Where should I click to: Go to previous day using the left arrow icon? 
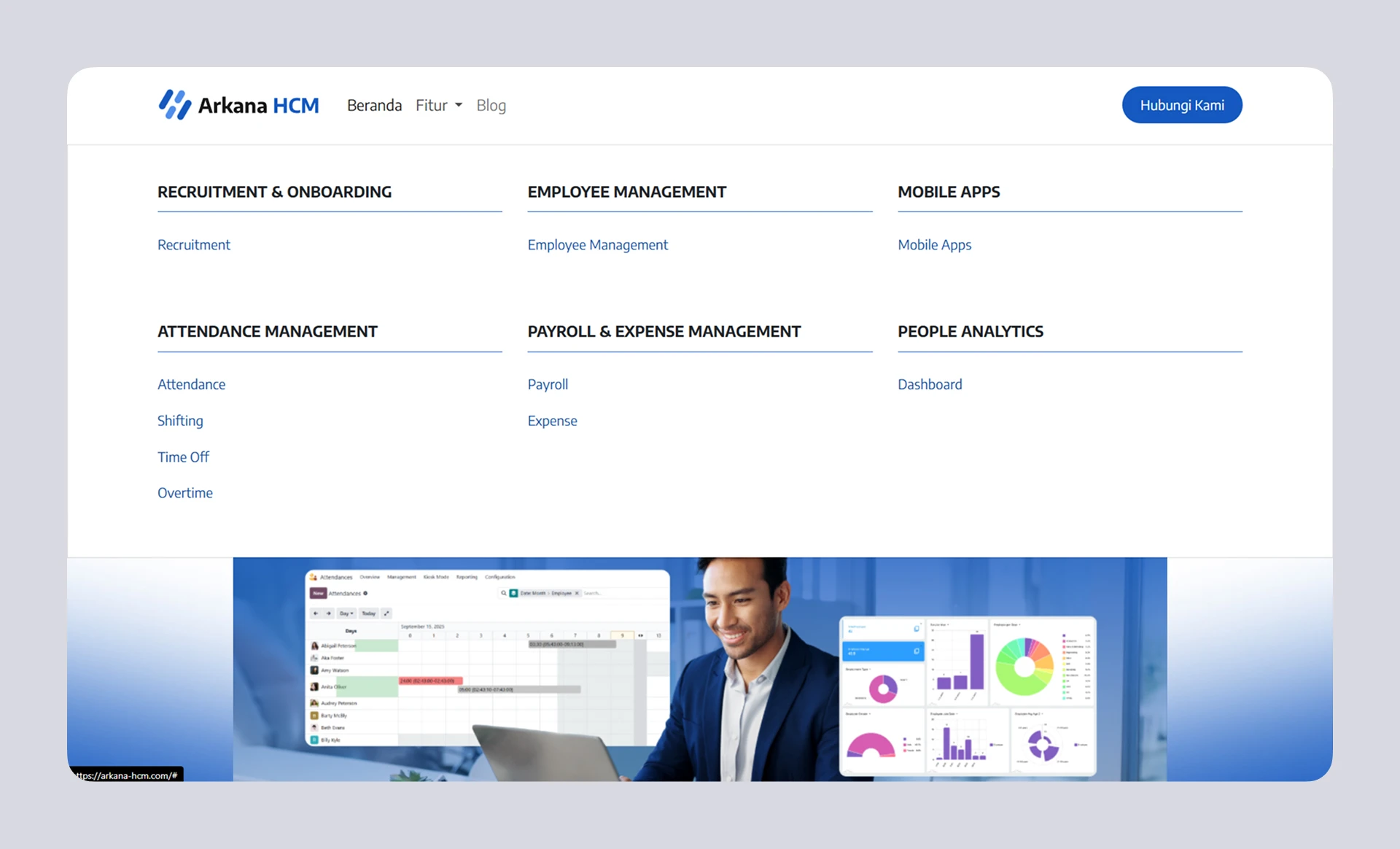[316, 613]
